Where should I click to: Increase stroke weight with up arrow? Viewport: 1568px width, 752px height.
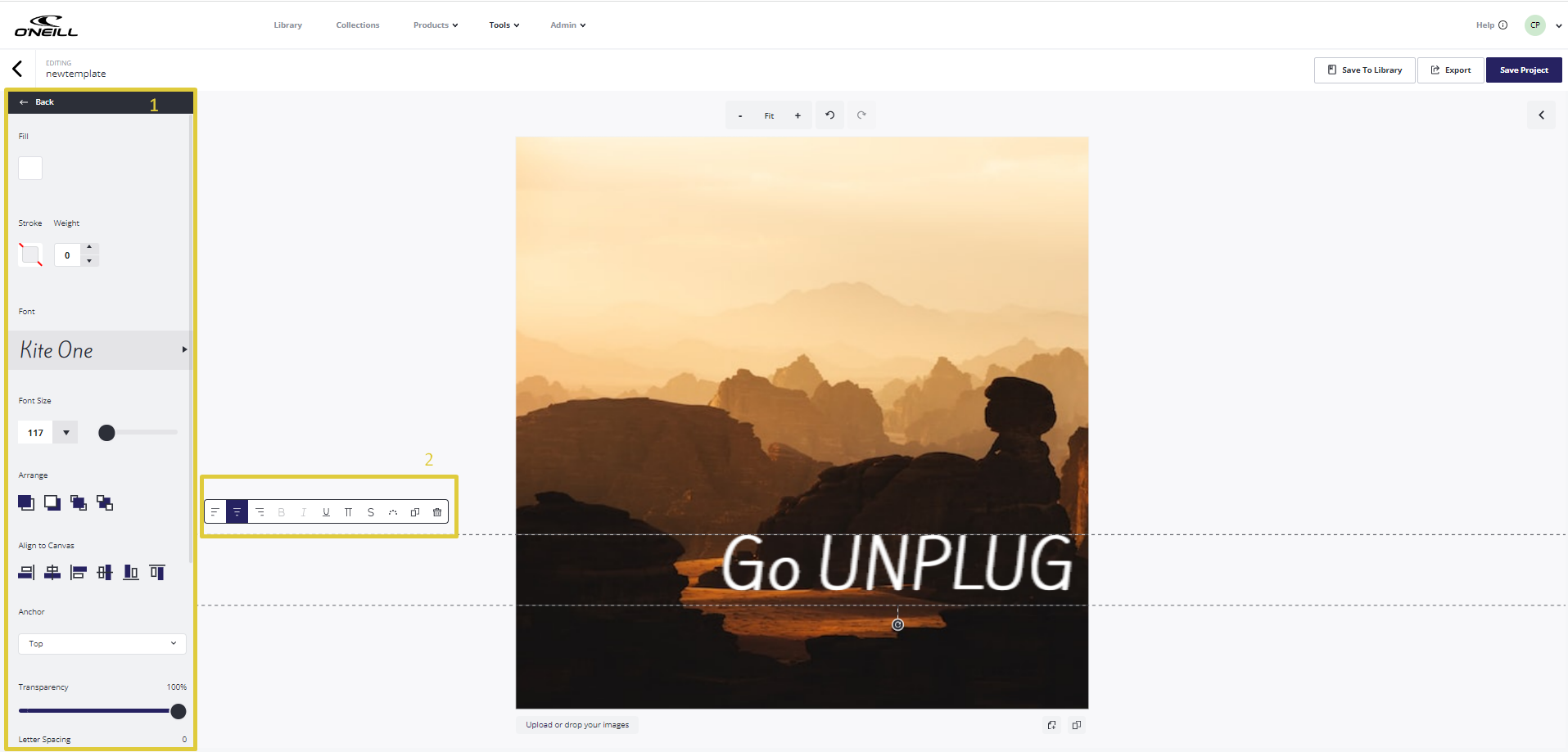click(x=89, y=248)
